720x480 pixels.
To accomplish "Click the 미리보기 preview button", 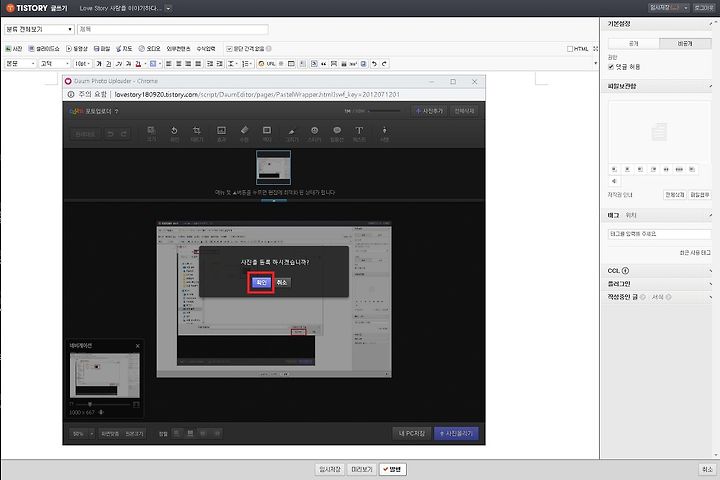I will coord(362,469).
